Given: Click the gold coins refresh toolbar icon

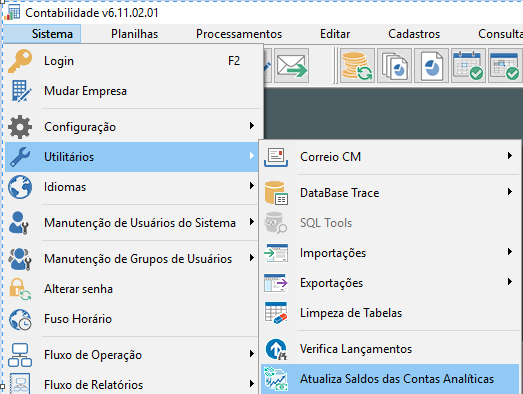Looking at the screenshot, I should [357, 66].
